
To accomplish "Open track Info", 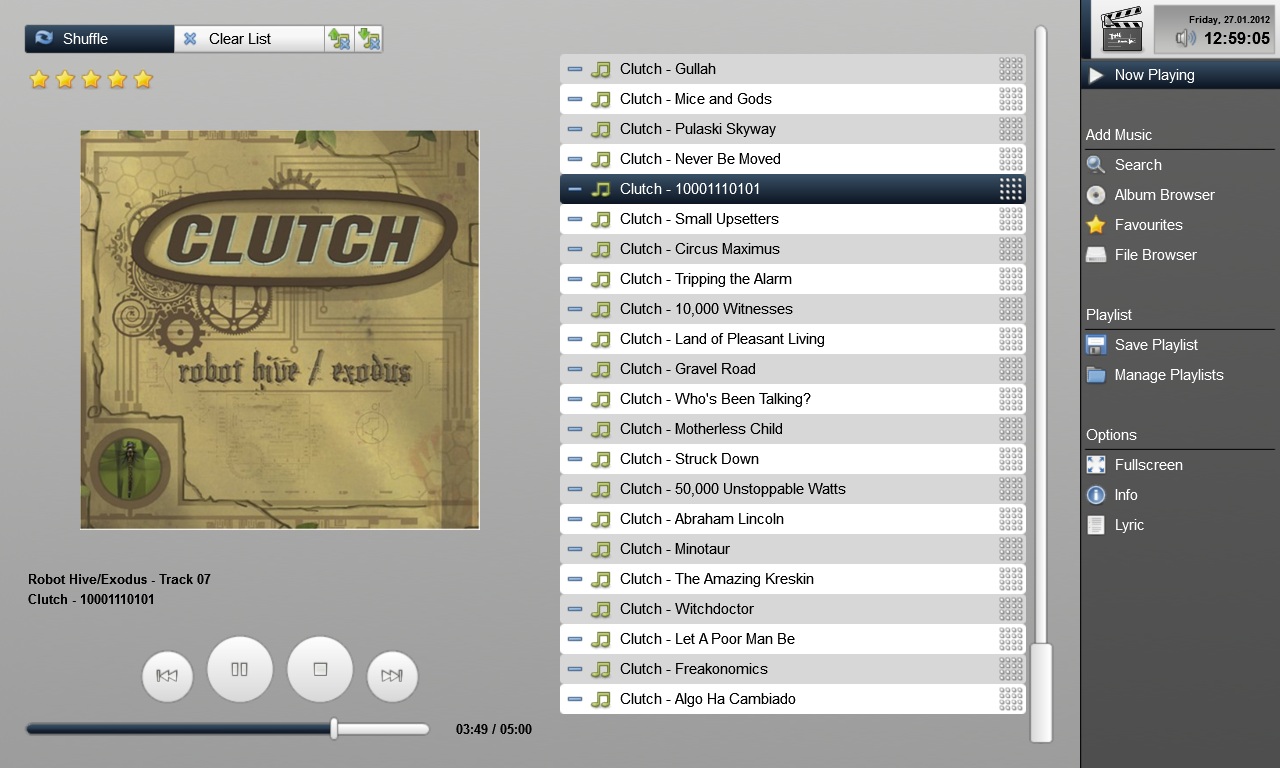I will point(1180,495).
